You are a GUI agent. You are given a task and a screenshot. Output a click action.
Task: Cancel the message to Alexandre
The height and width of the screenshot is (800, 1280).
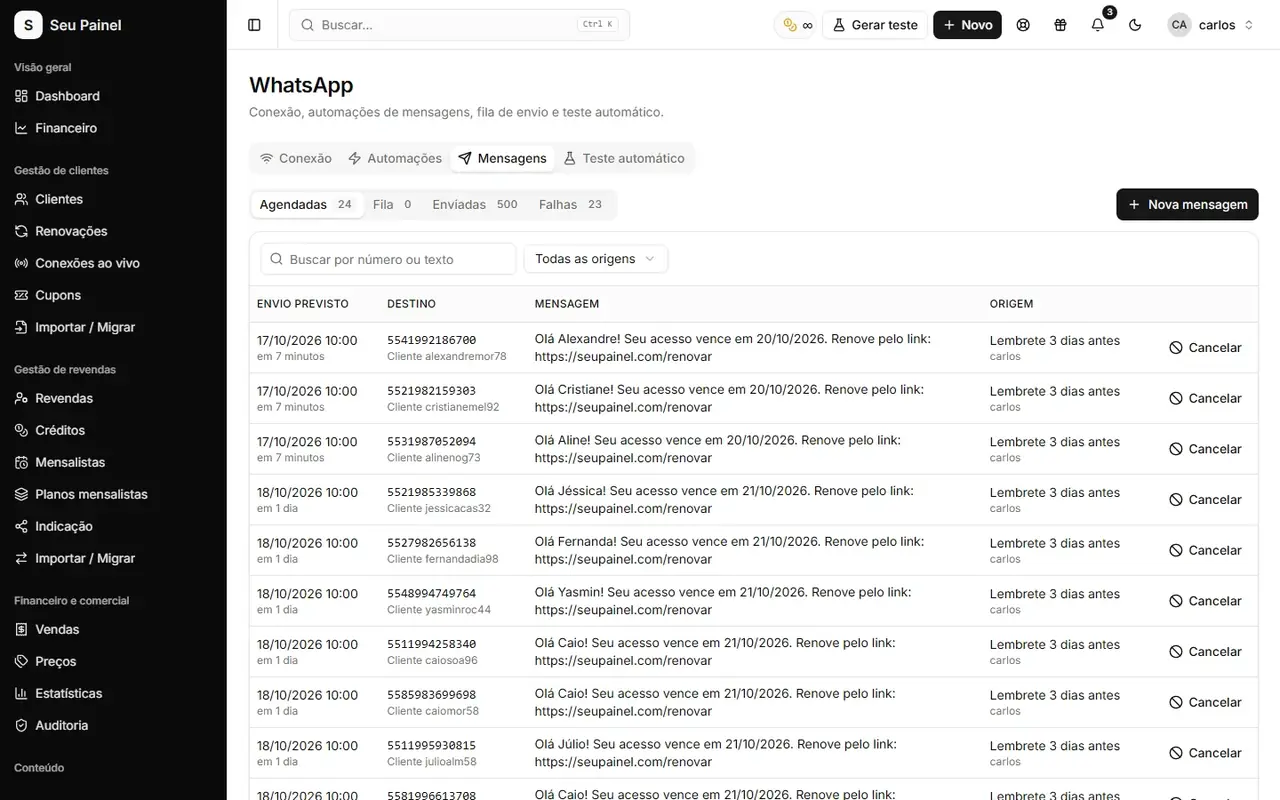[x=1205, y=348]
